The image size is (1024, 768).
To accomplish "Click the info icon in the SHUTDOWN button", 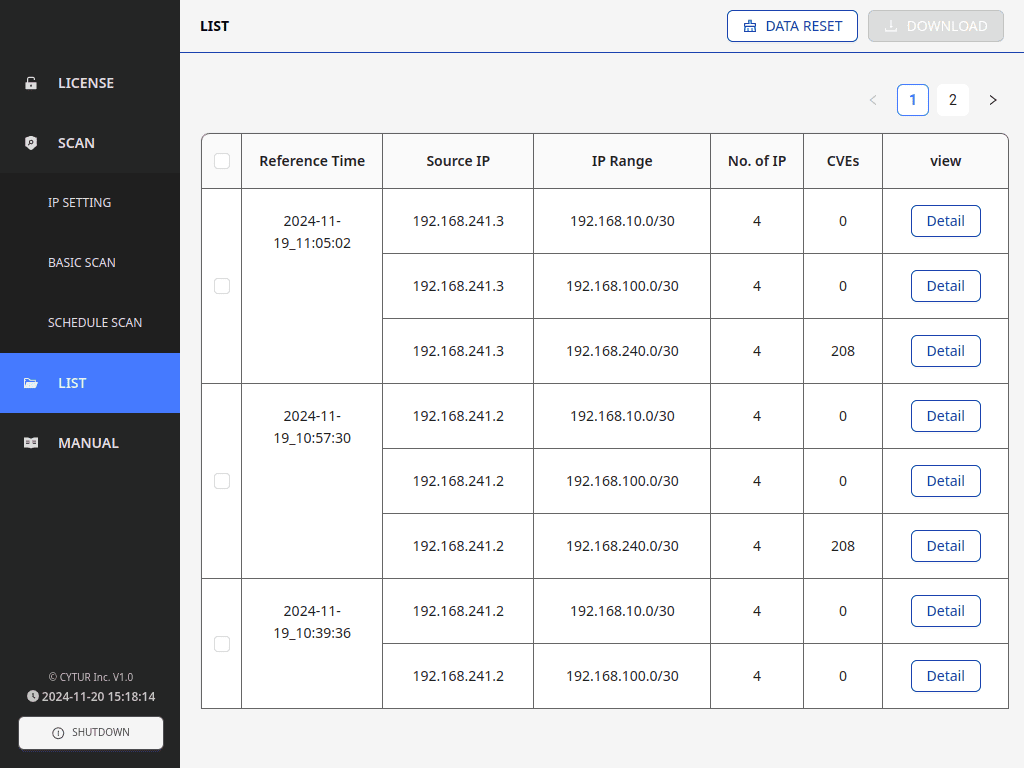I will [x=58, y=733].
